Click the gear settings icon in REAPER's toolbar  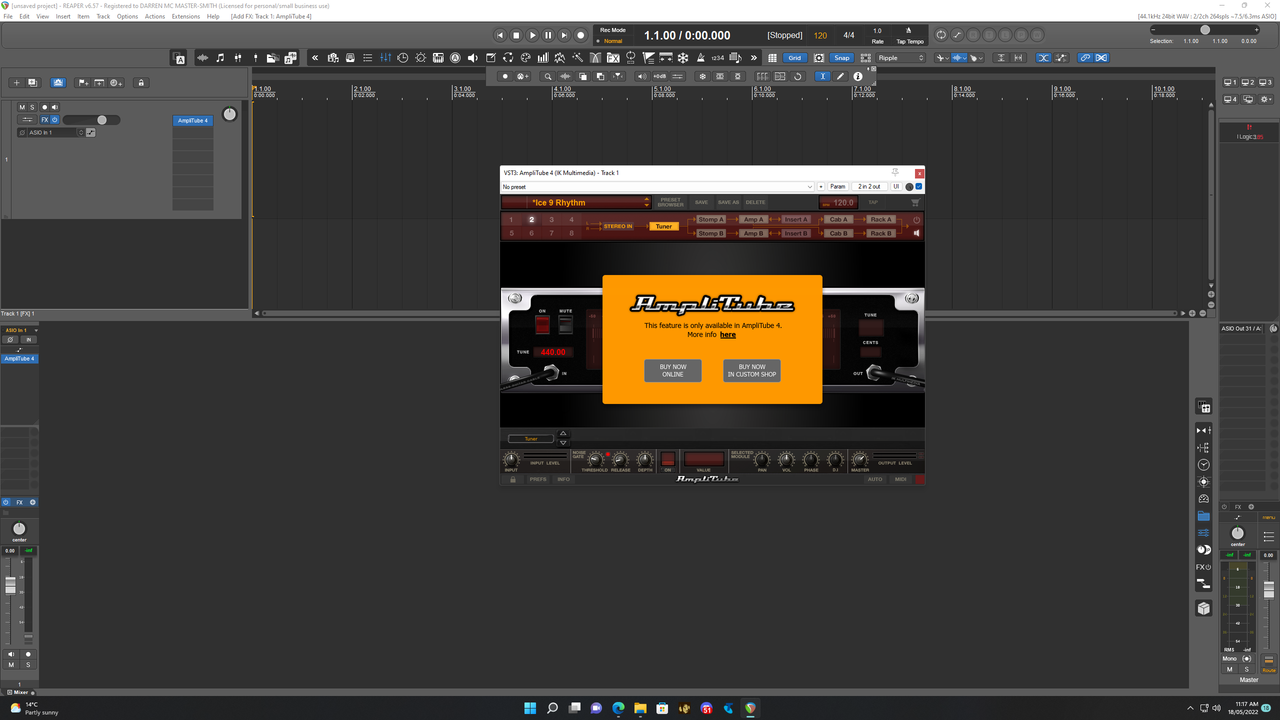[x=421, y=58]
